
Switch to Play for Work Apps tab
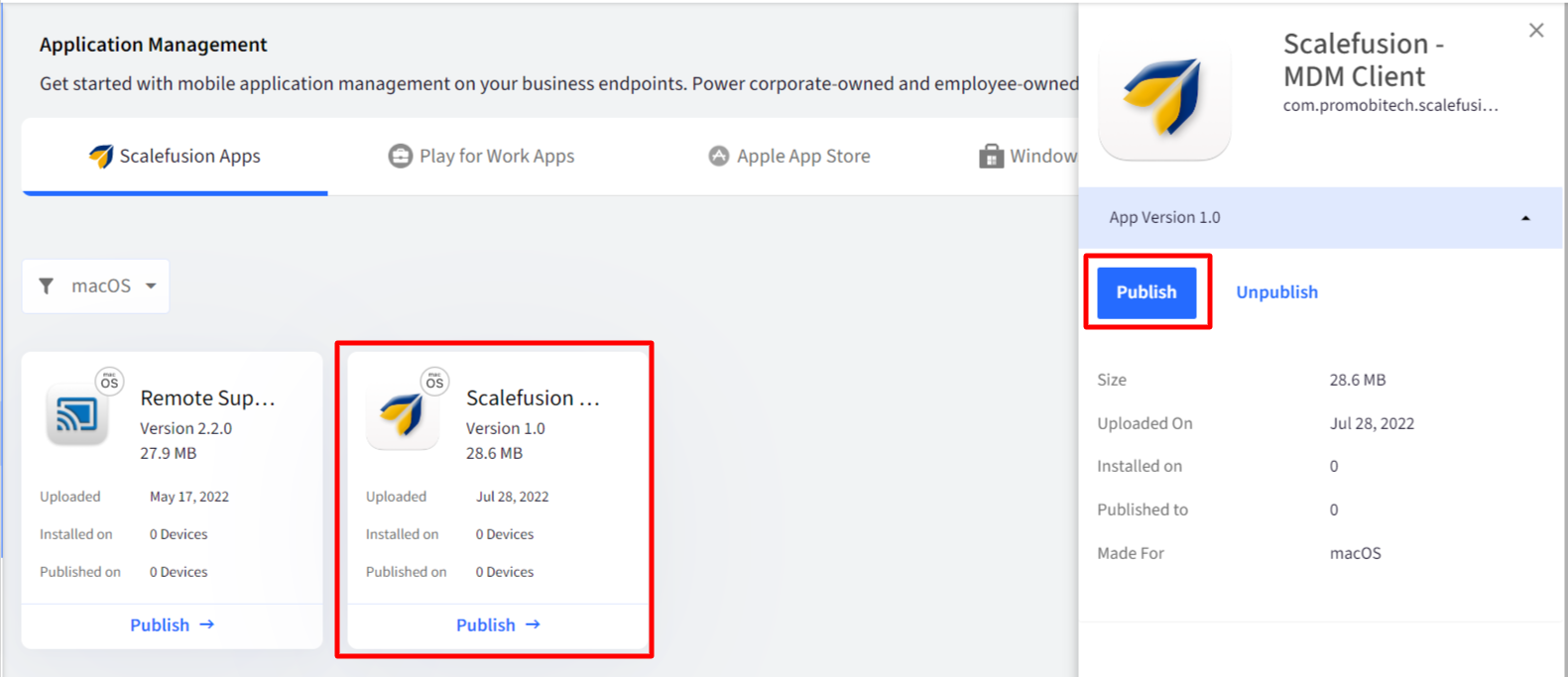[x=496, y=157]
